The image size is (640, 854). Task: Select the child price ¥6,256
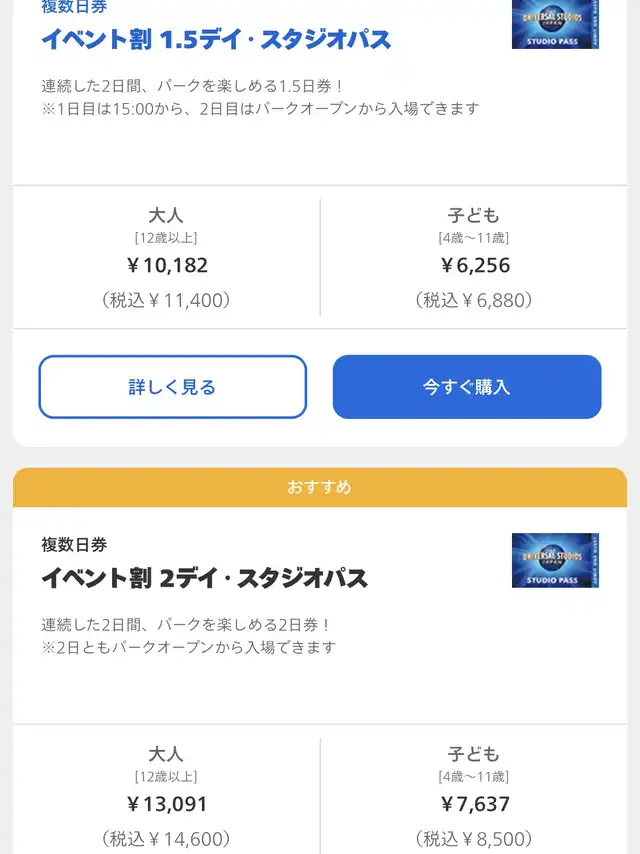(x=474, y=266)
